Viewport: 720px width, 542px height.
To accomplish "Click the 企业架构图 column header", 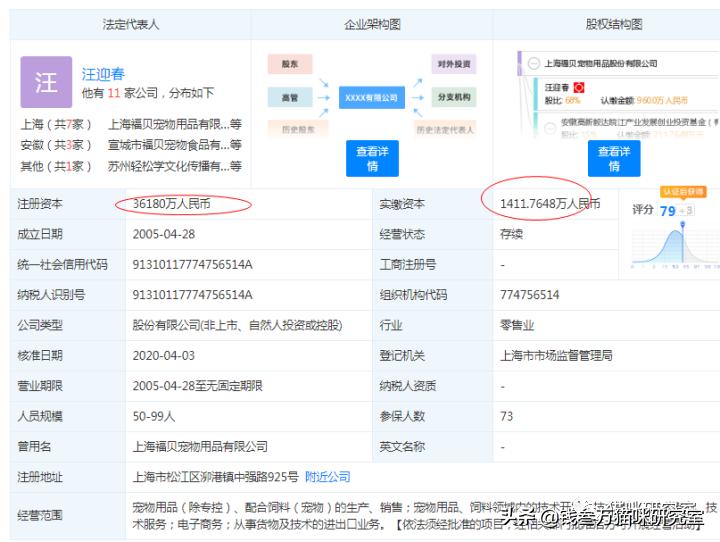I will [x=372, y=24].
